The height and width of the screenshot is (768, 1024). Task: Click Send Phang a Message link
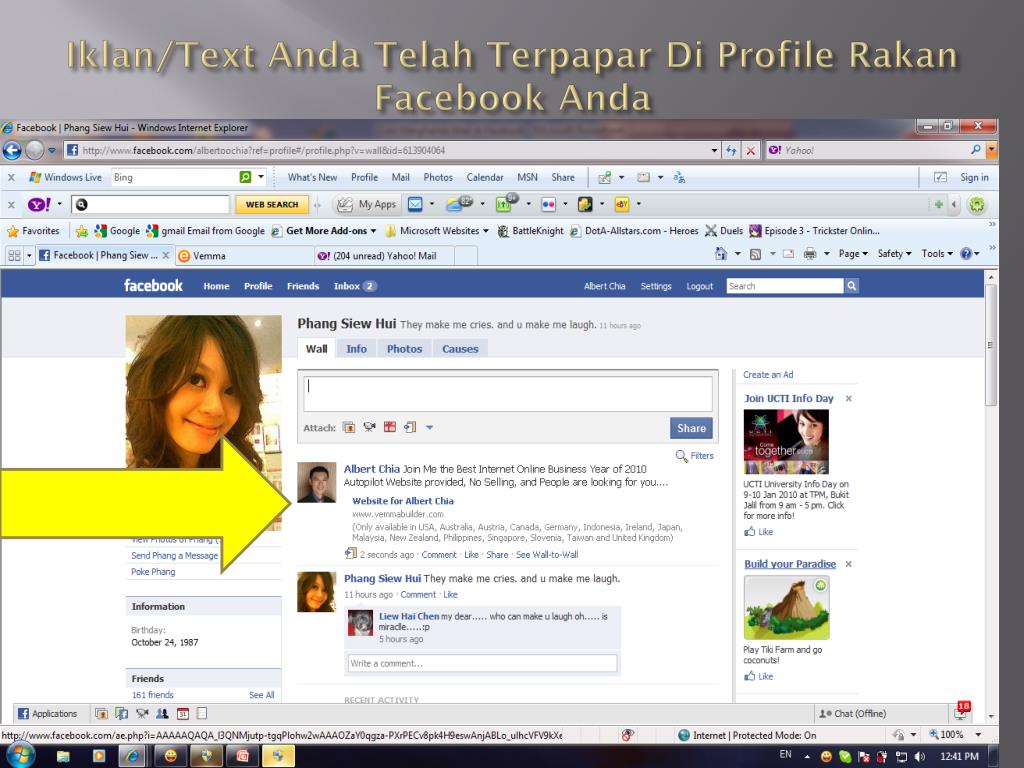tap(174, 555)
